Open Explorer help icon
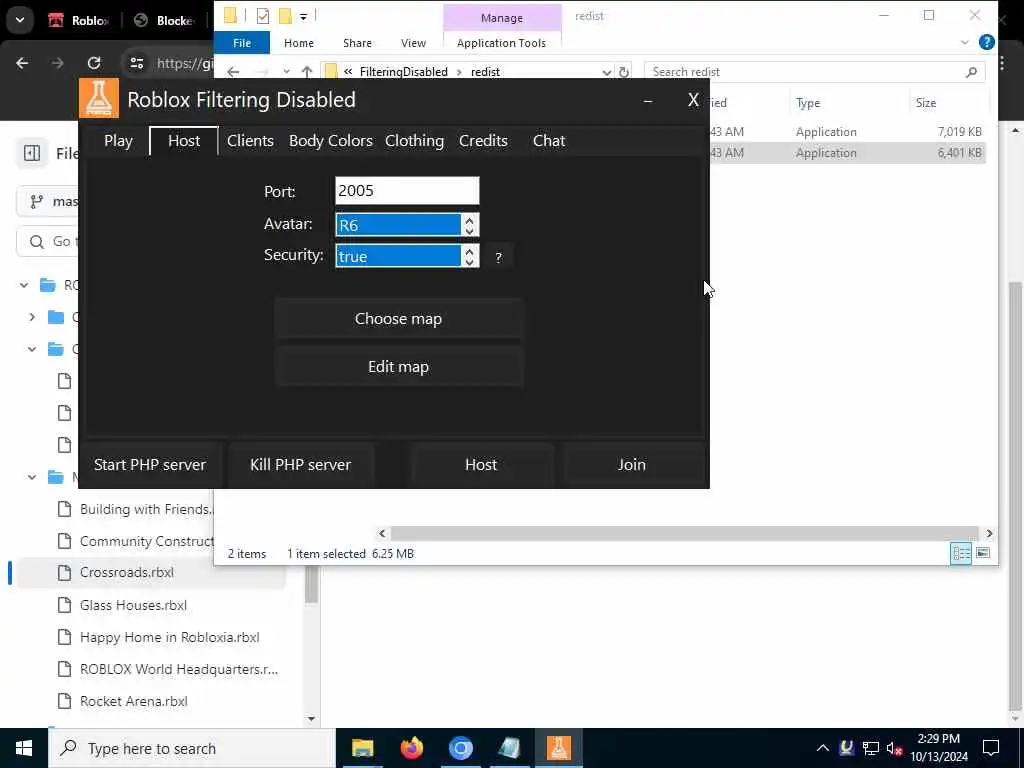 point(987,42)
